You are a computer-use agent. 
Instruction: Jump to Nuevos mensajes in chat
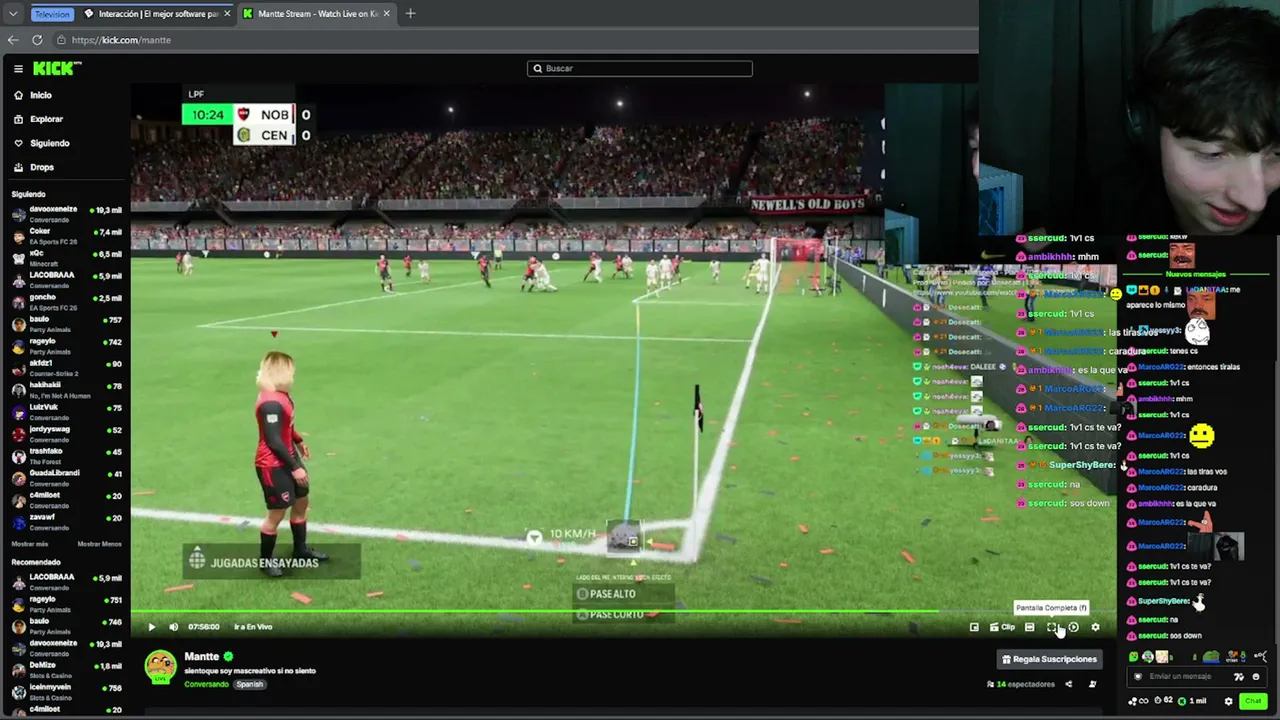tap(1194, 274)
